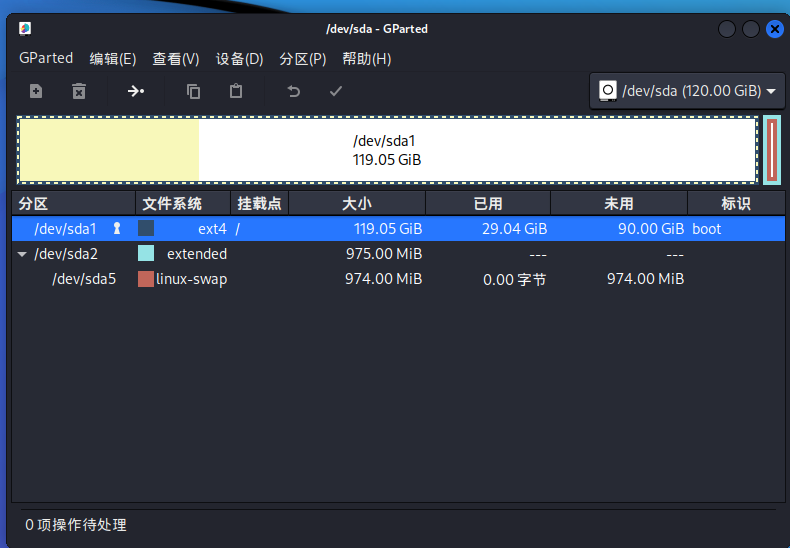Image resolution: width=790 pixels, height=548 pixels.
Task: Collapse the /dev/sda2 extended partition tree
Action: pos(22,254)
